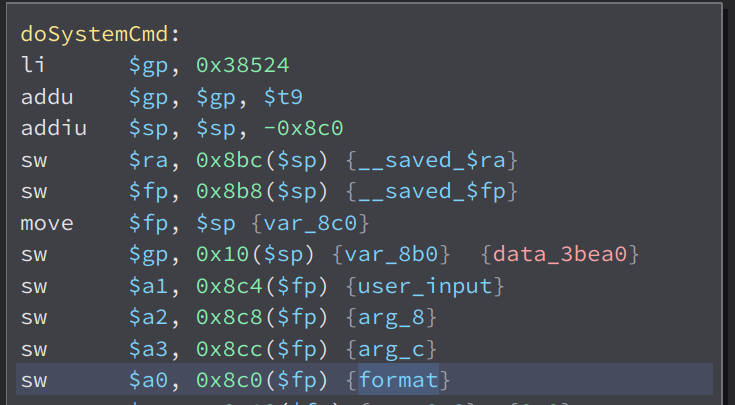Click the offset 0x8cc
Screen dimensions: 735x405
point(229,349)
